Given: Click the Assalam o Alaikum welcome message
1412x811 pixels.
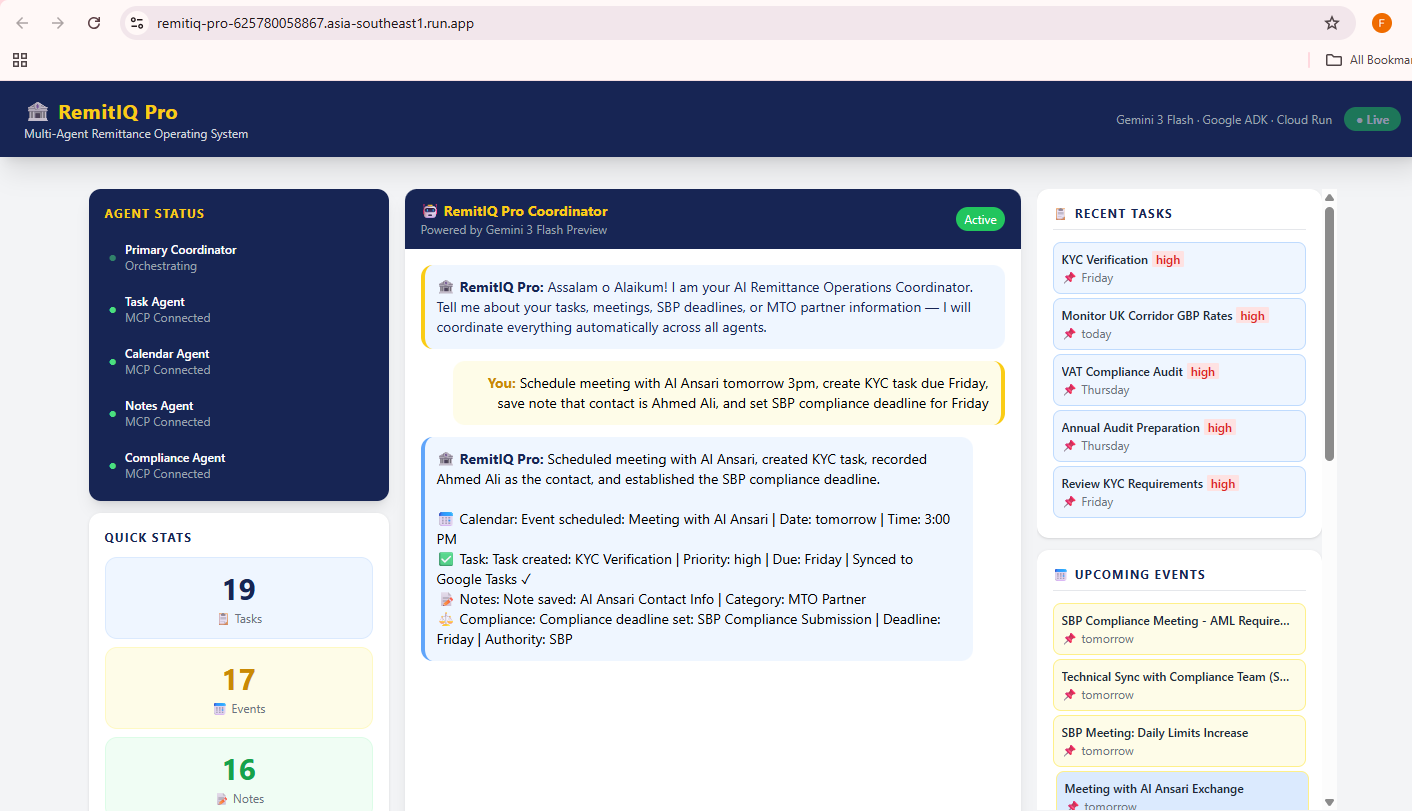Looking at the screenshot, I should coord(713,307).
